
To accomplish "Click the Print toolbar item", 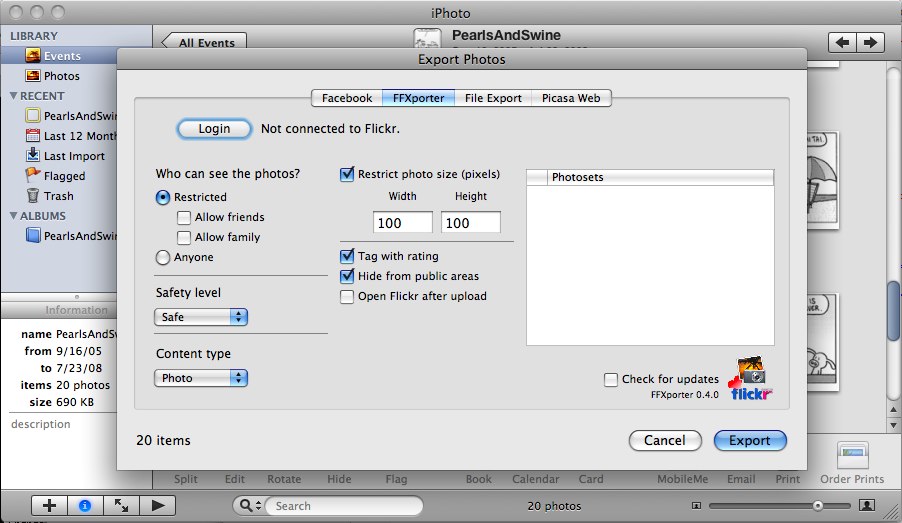I will 788,479.
